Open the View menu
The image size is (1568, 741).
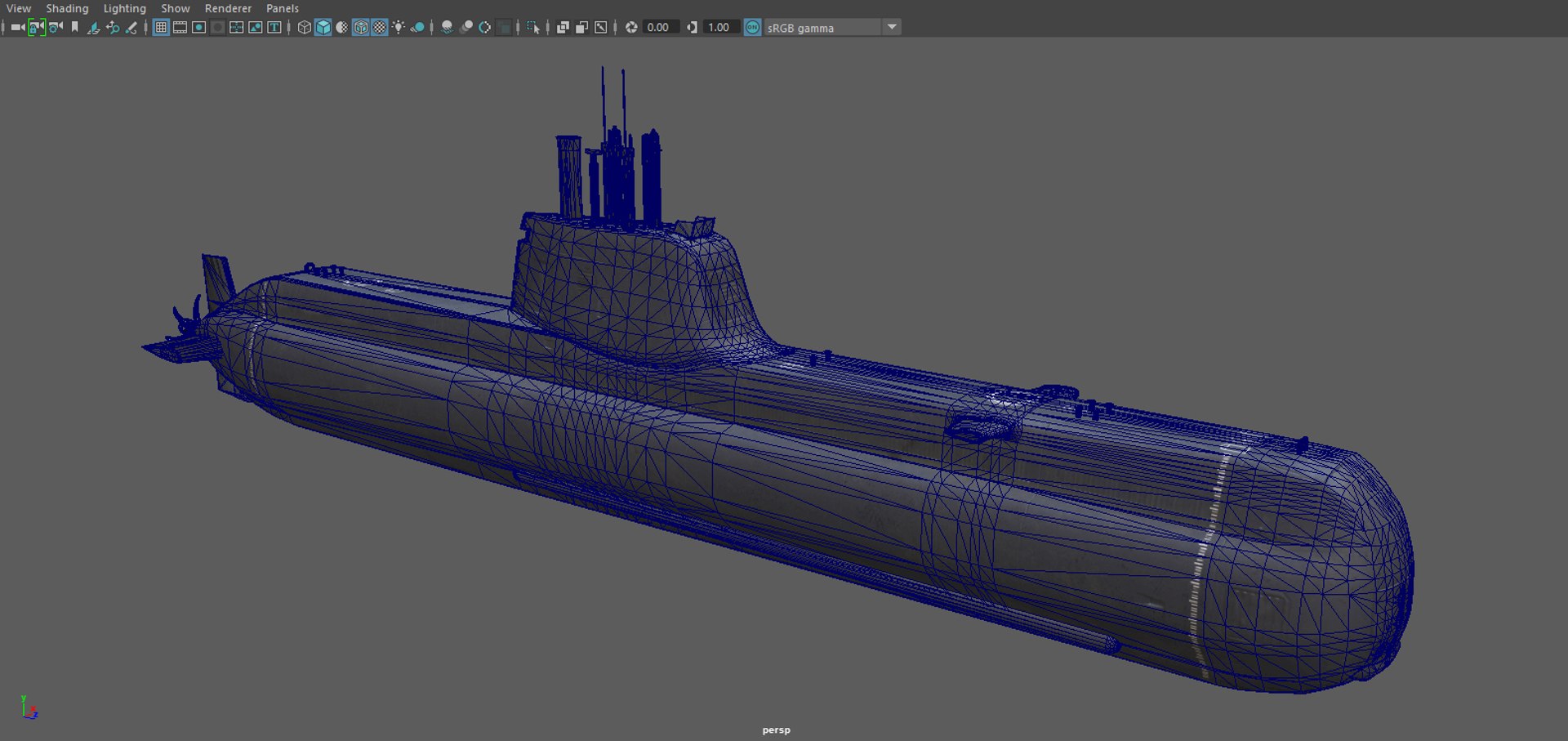coord(18,8)
